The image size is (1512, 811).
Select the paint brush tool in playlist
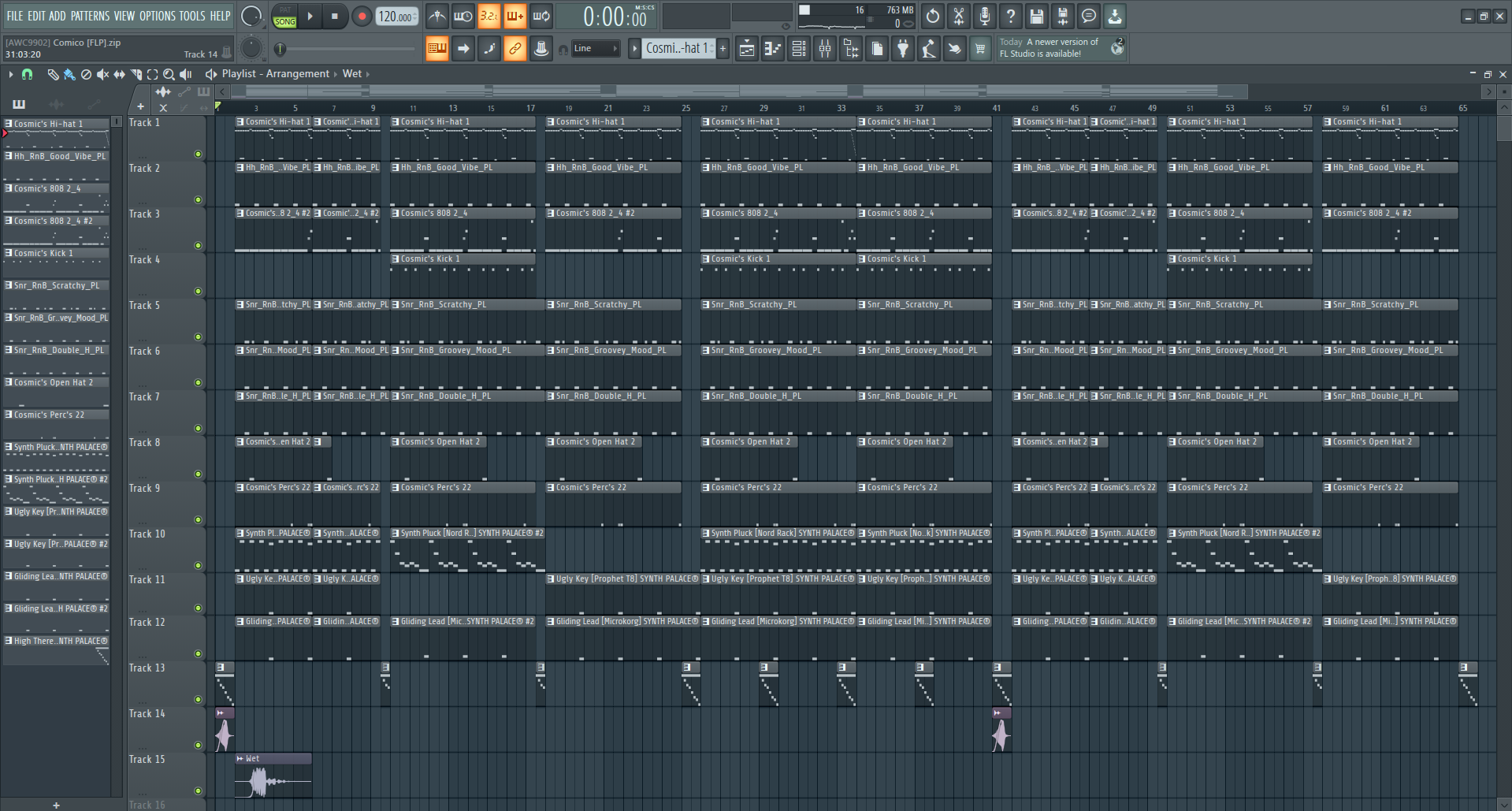pyautogui.click(x=69, y=74)
